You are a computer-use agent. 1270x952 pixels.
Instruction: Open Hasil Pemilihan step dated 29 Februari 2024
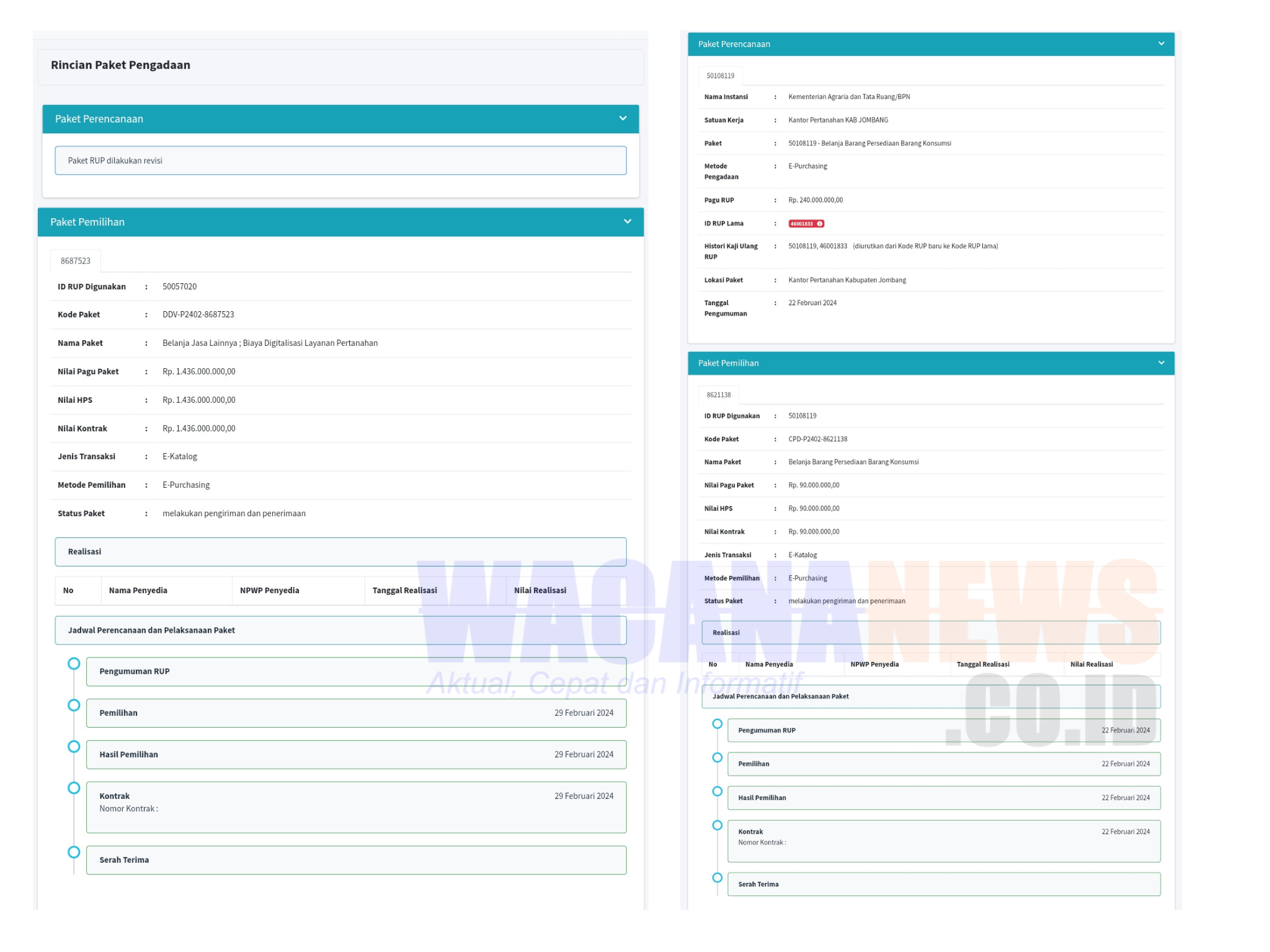(x=356, y=755)
